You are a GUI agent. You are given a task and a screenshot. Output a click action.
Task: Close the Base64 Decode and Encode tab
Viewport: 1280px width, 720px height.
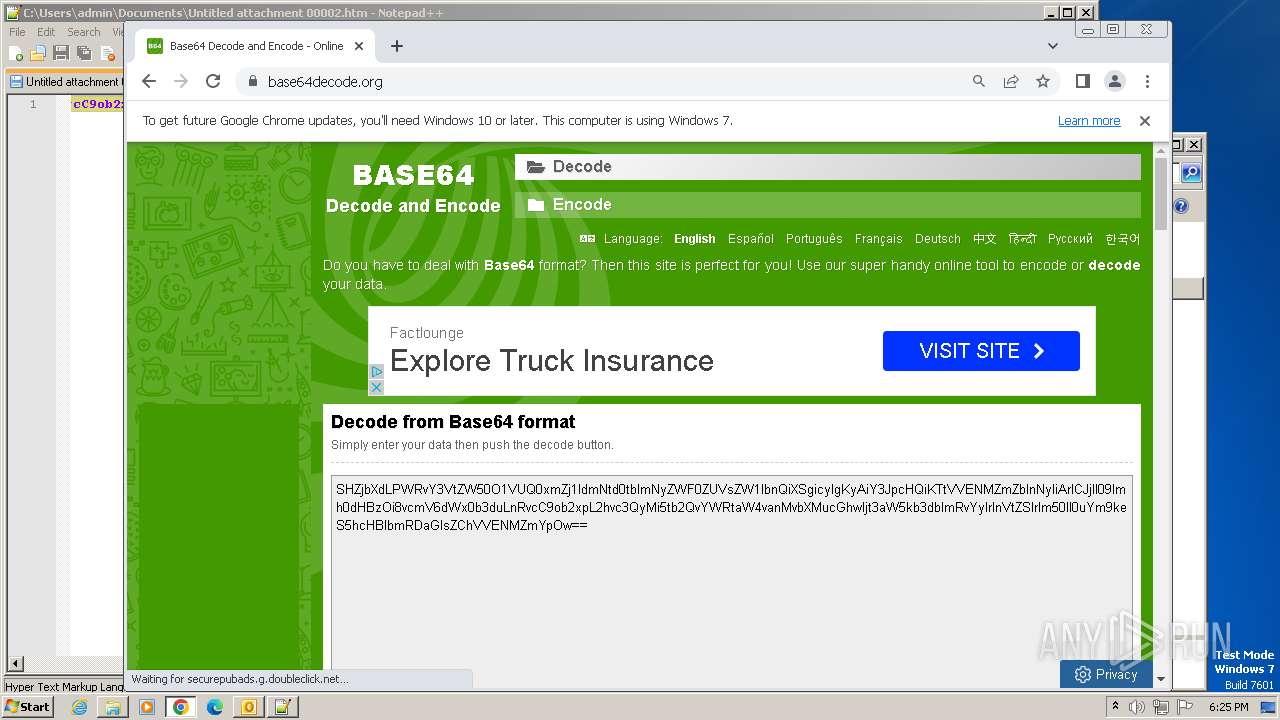pyautogui.click(x=359, y=46)
